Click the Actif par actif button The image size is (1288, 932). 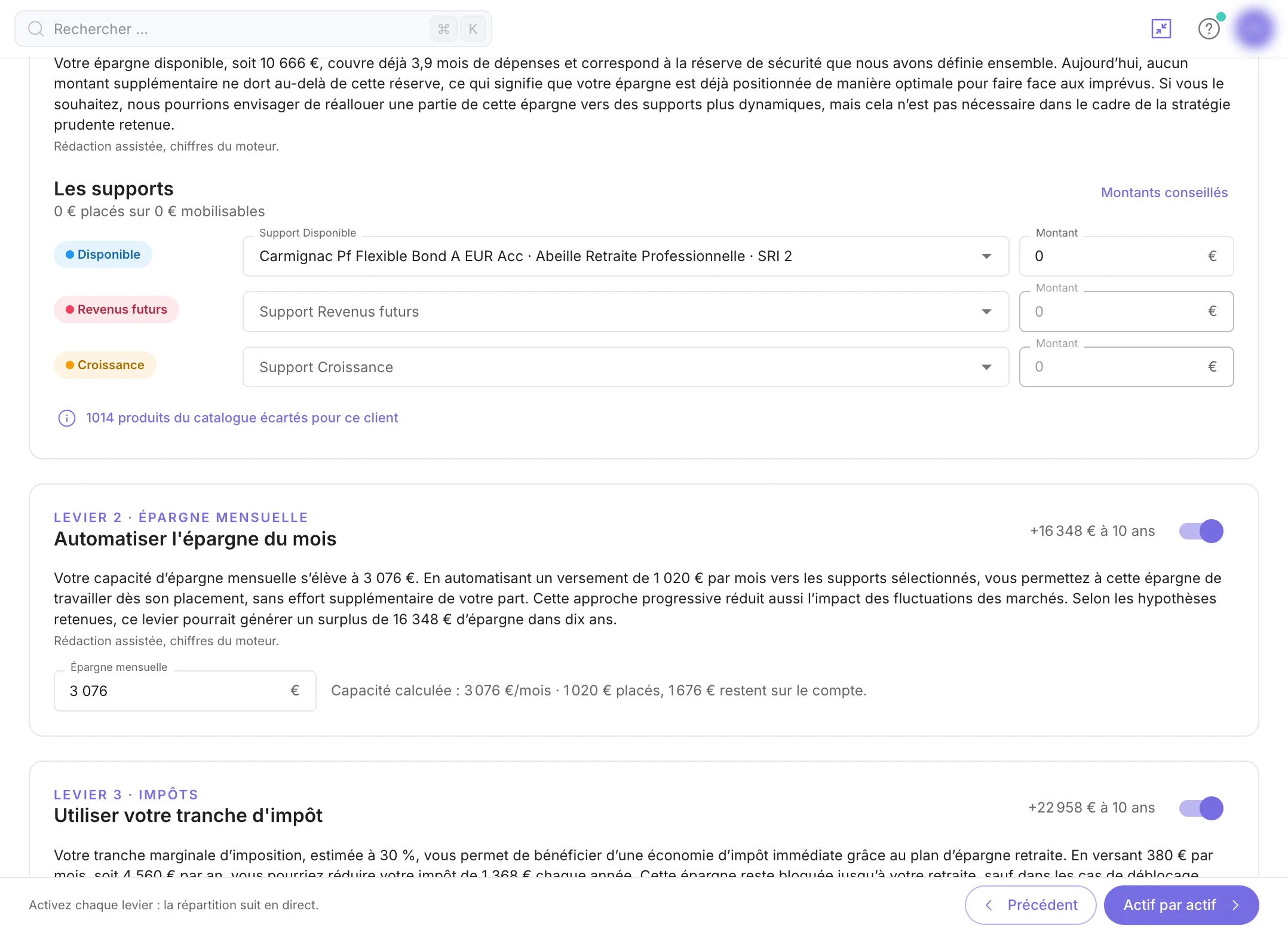coord(1181,905)
